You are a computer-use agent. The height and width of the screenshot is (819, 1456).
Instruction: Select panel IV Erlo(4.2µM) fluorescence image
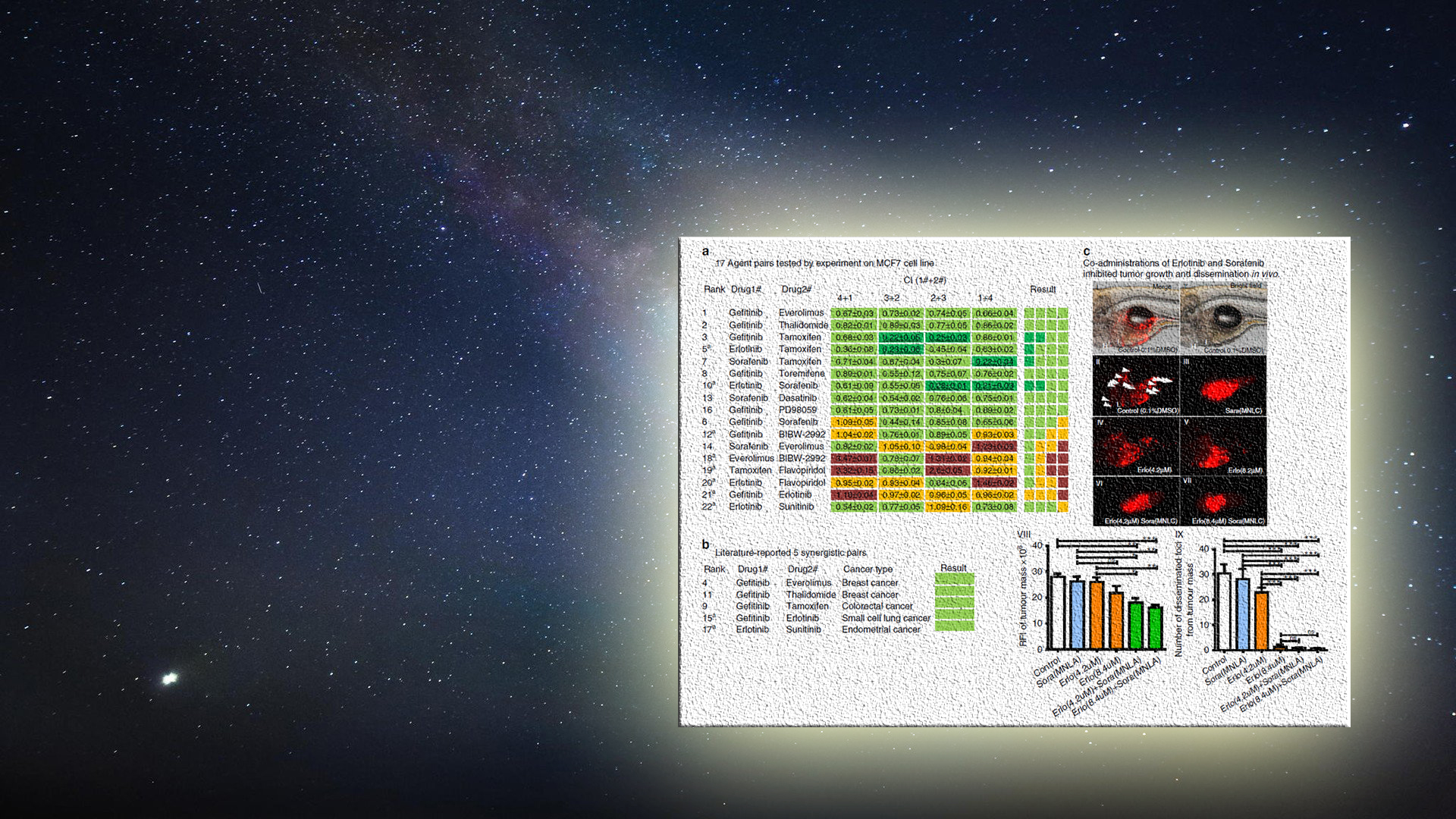1136,446
